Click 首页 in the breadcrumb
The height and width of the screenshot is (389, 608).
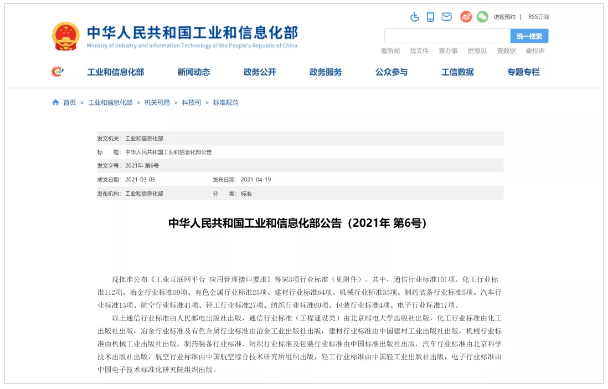pos(69,102)
